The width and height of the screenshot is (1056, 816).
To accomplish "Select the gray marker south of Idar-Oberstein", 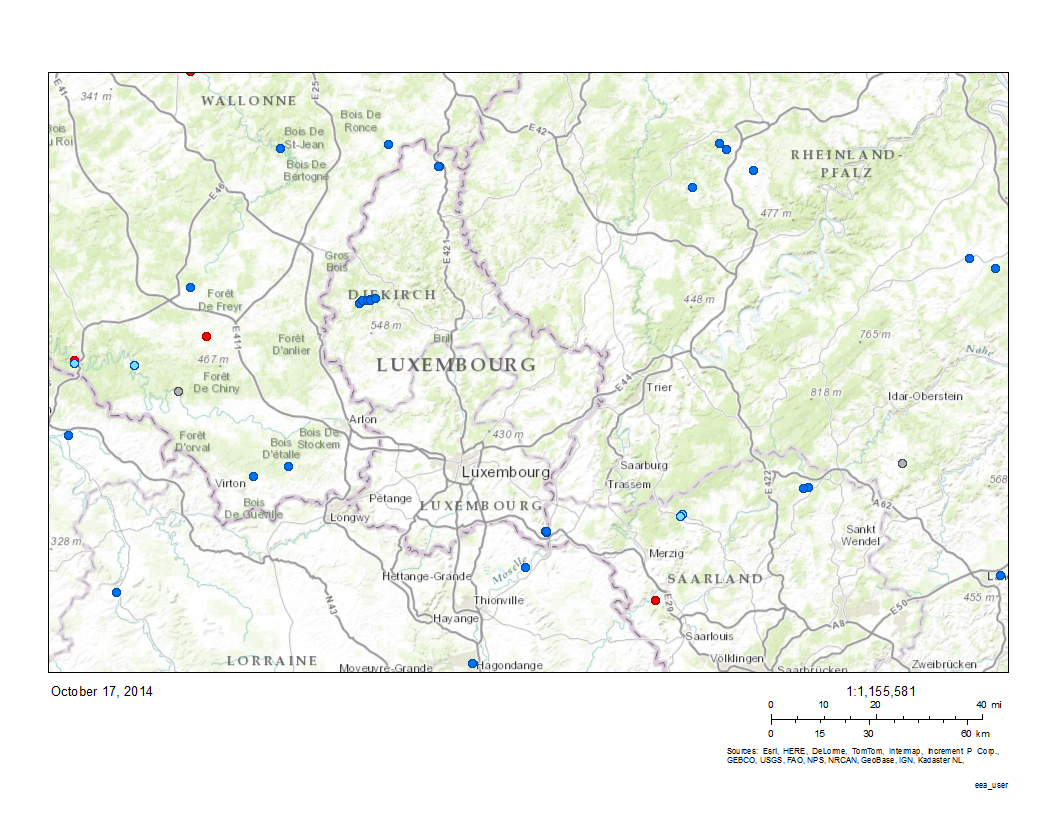I will (902, 463).
